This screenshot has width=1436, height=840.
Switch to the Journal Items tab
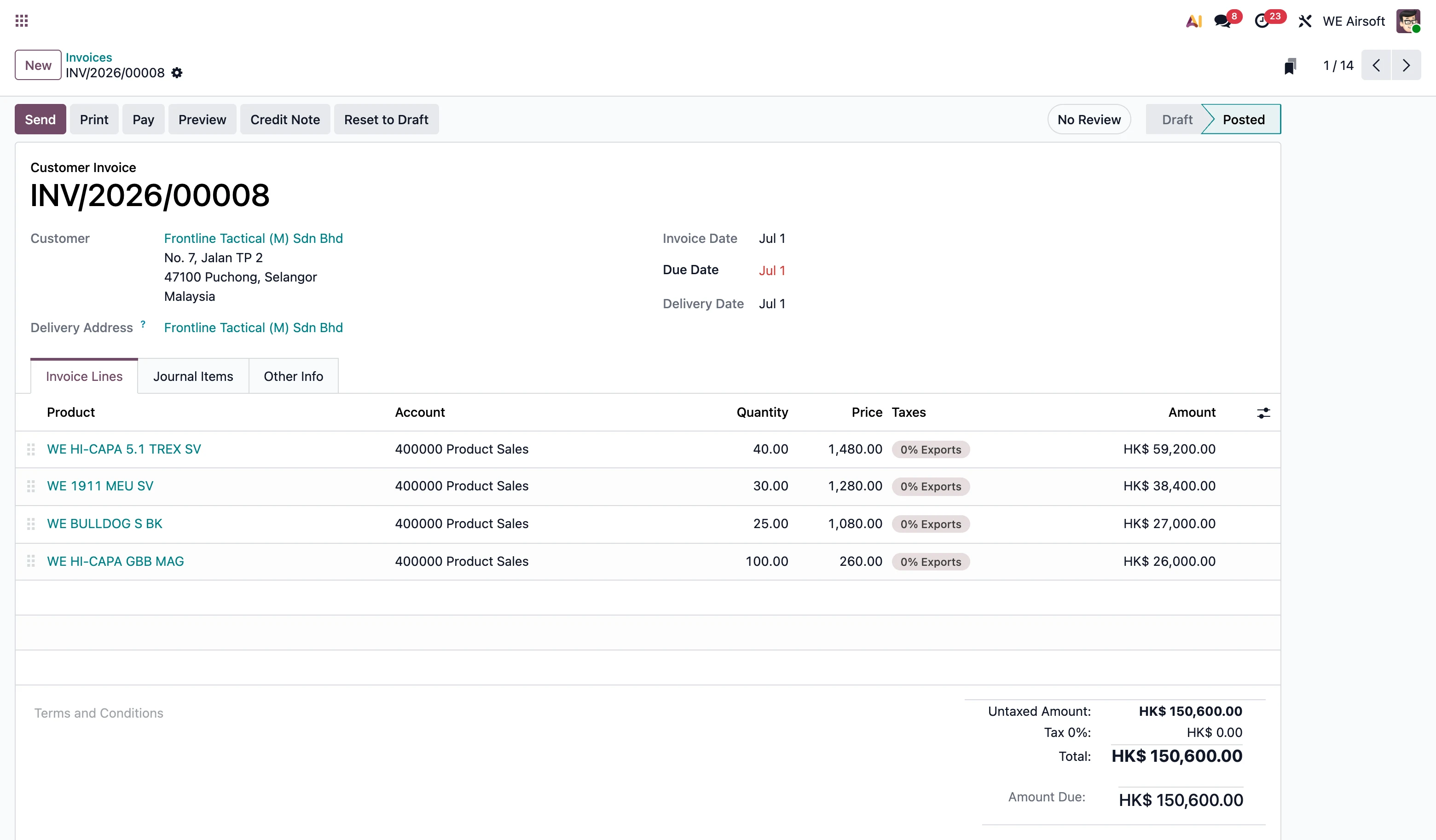(193, 376)
